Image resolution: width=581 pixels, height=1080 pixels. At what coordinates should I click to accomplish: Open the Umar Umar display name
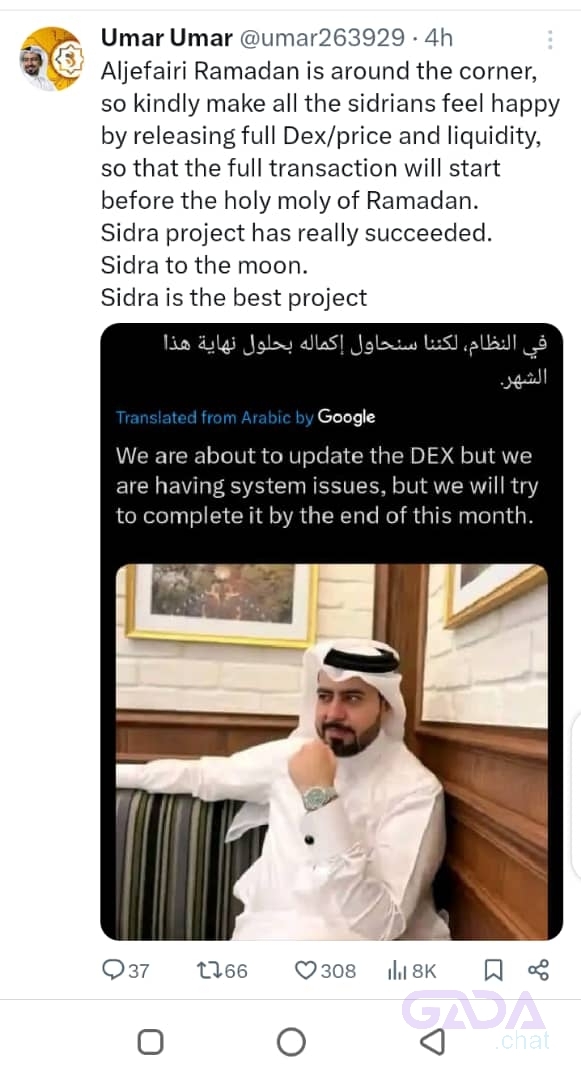[x=167, y=38]
